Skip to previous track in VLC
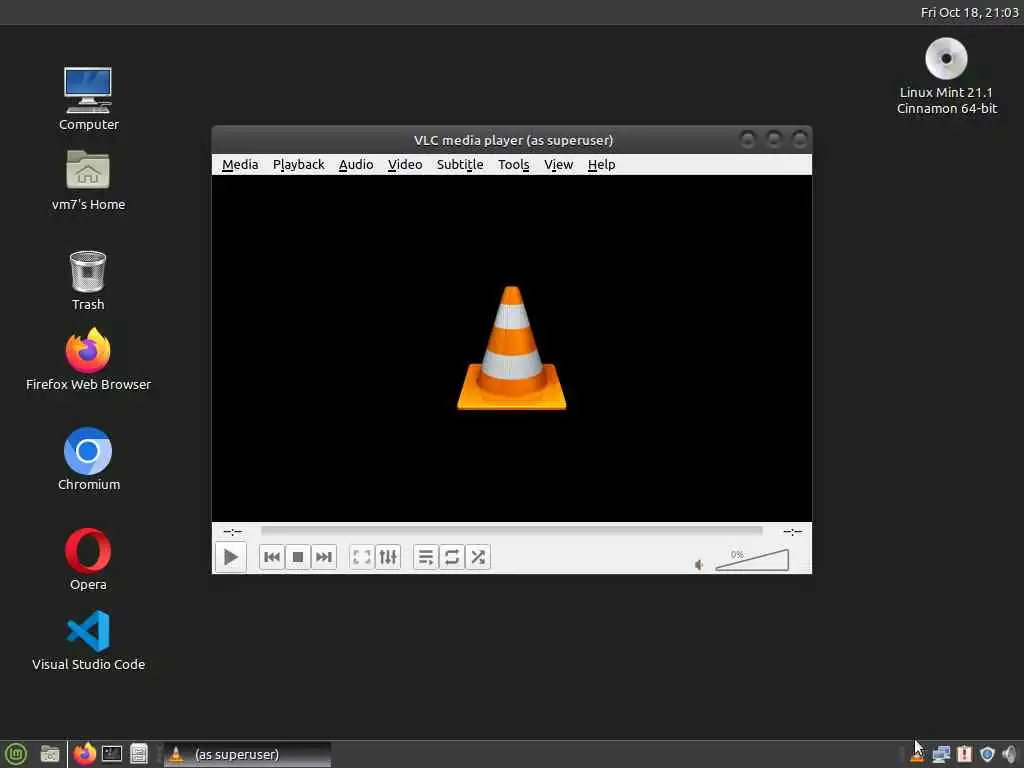Screen dimensions: 1024x768 pos(272,557)
